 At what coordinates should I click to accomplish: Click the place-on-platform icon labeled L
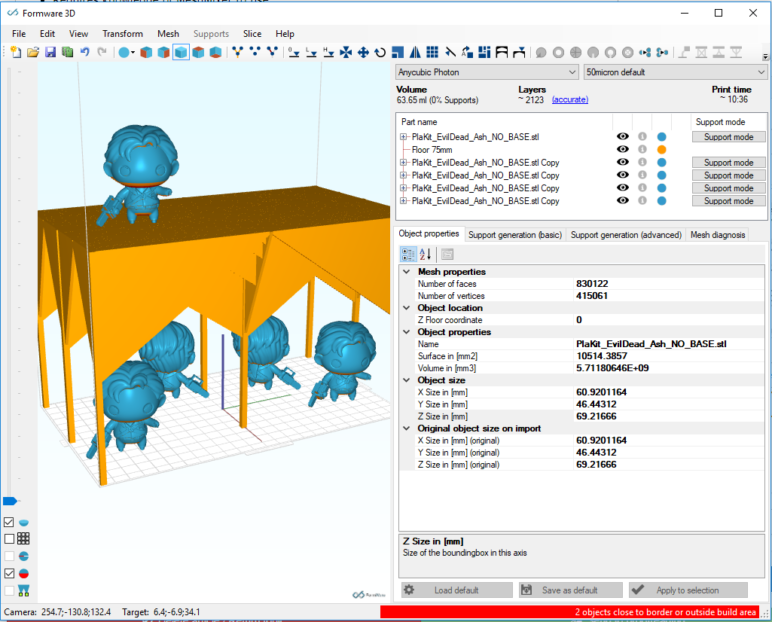311,52
